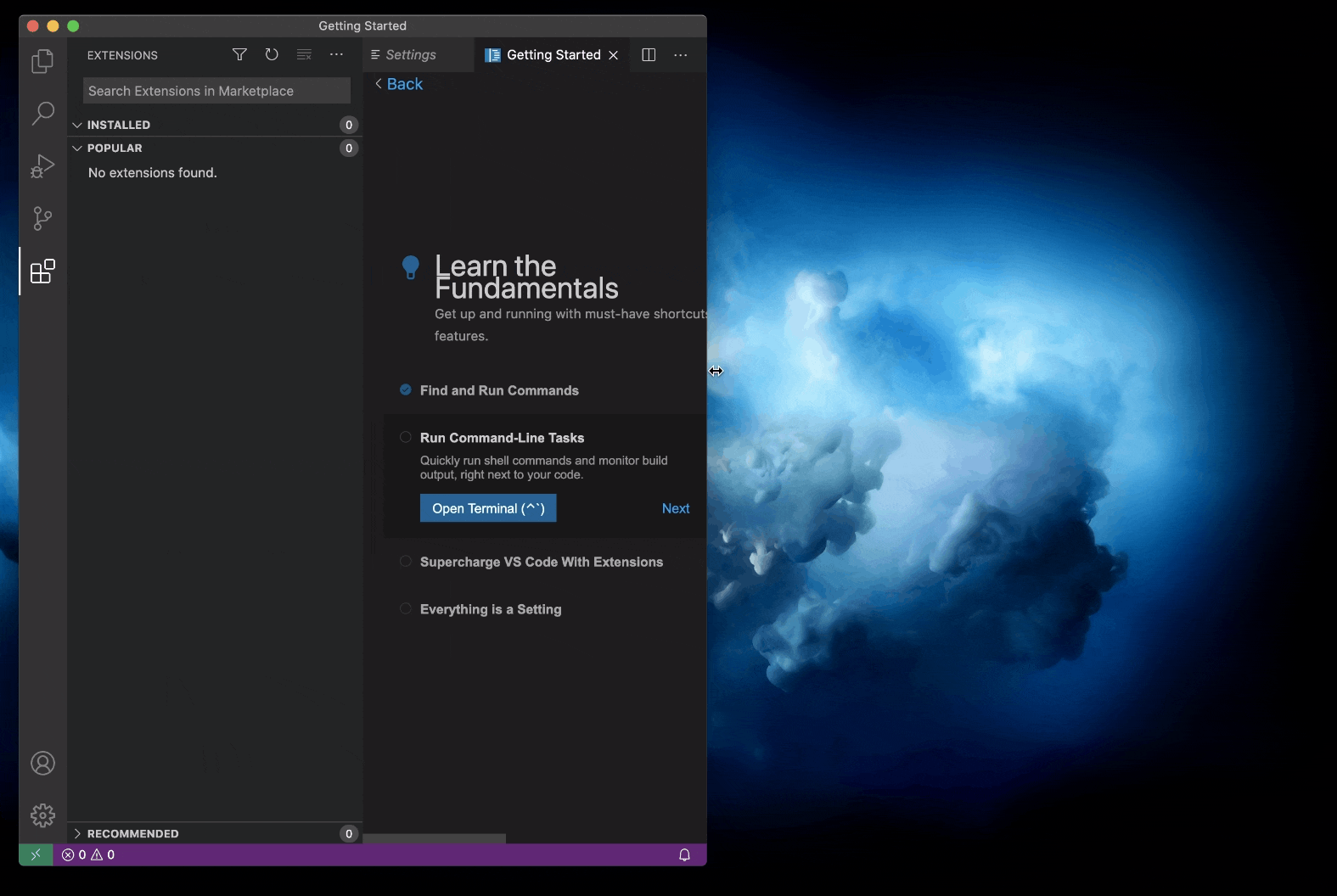Click the horizontal scrollbar under the editor

click(x=435, y=838)
